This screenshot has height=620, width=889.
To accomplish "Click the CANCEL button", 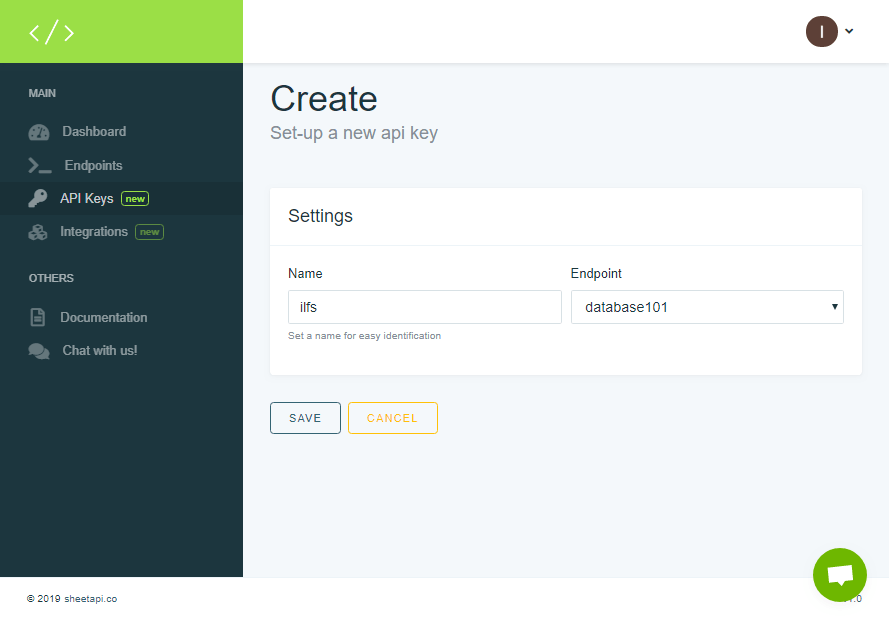I will tap(392, 418).
